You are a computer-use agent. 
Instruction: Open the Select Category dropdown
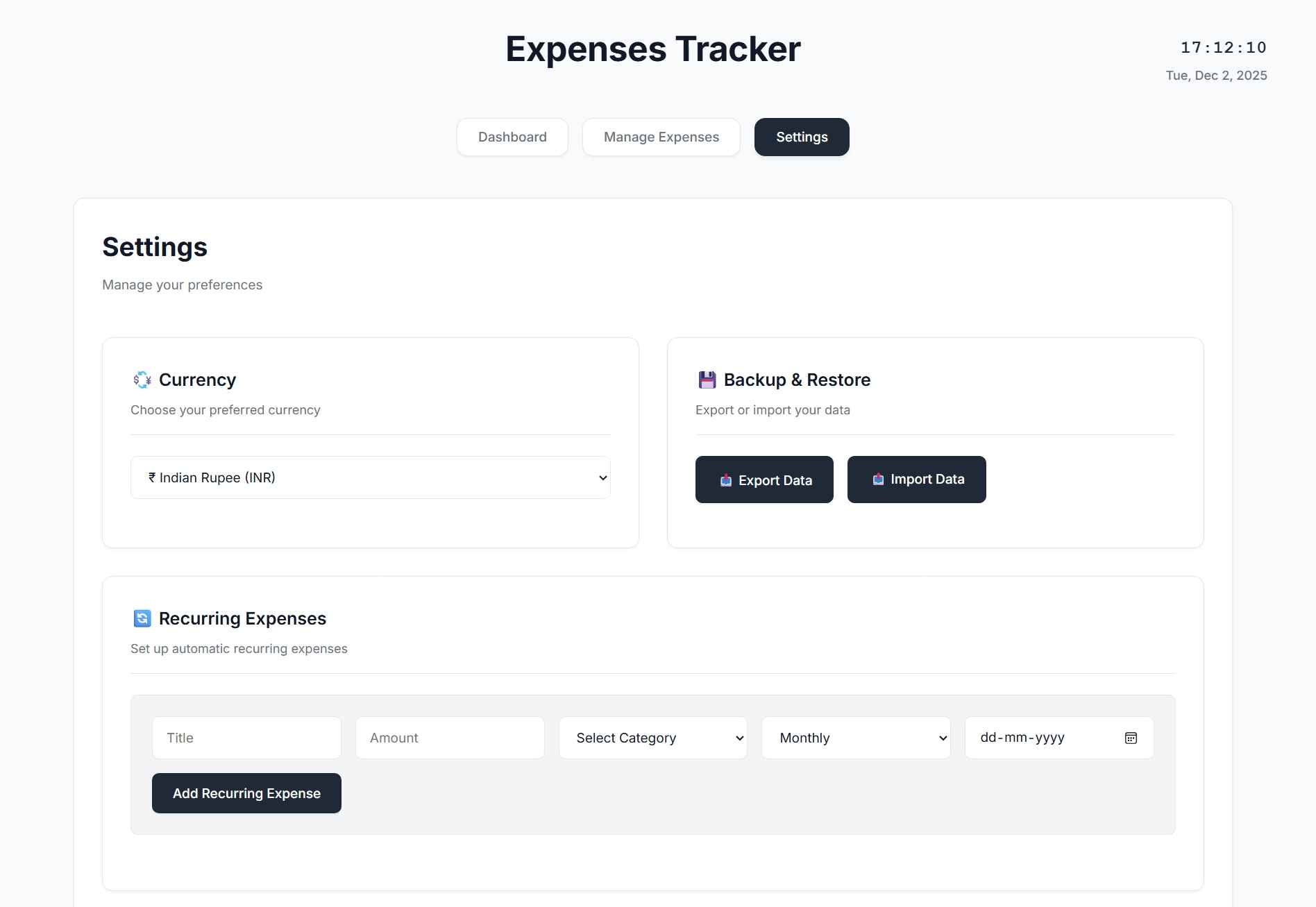652,738
